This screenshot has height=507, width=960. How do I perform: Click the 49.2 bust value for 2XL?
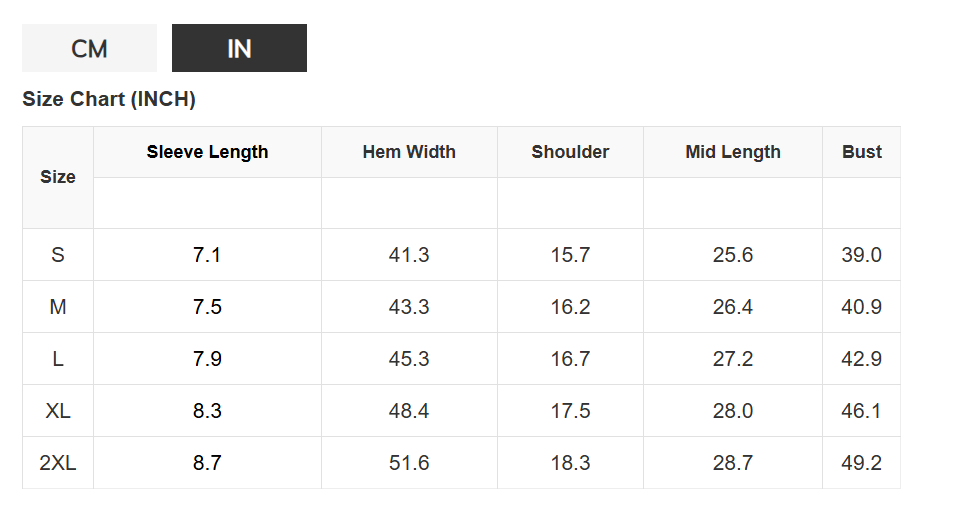pos(861,463)
